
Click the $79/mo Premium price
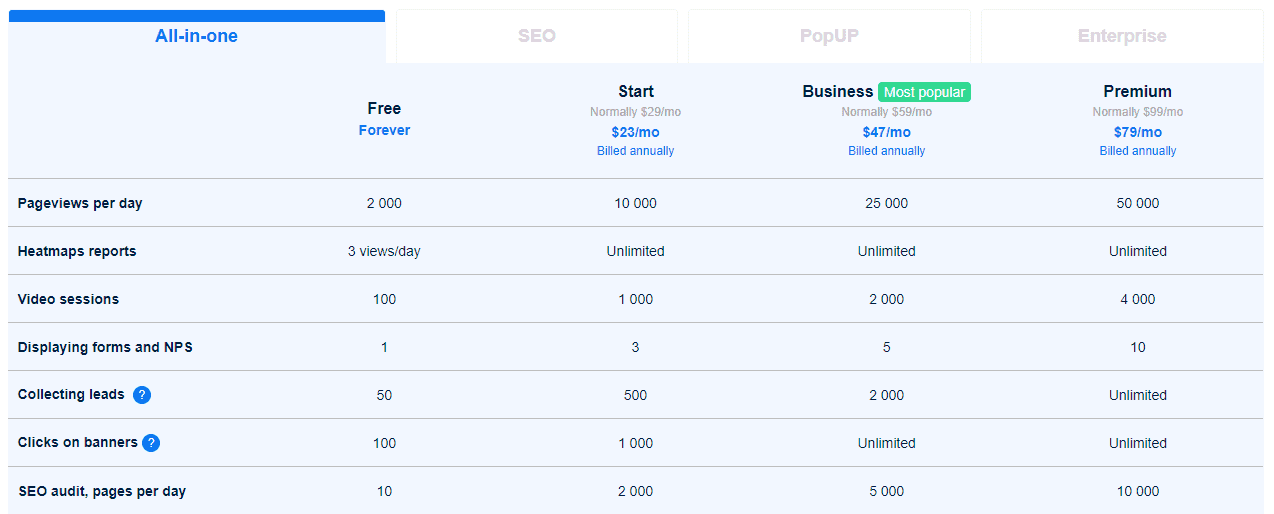[x=1138, y=132]
